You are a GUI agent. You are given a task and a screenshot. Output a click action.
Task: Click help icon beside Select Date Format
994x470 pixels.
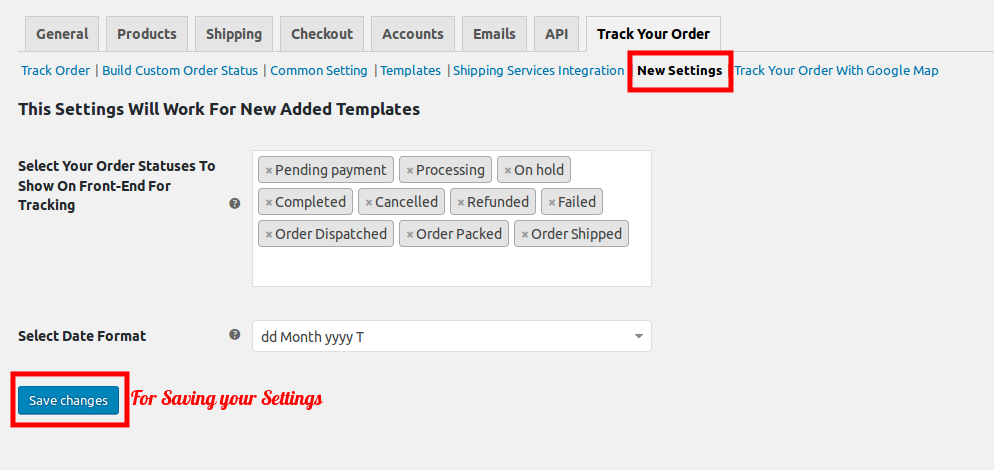click(235, 335)
